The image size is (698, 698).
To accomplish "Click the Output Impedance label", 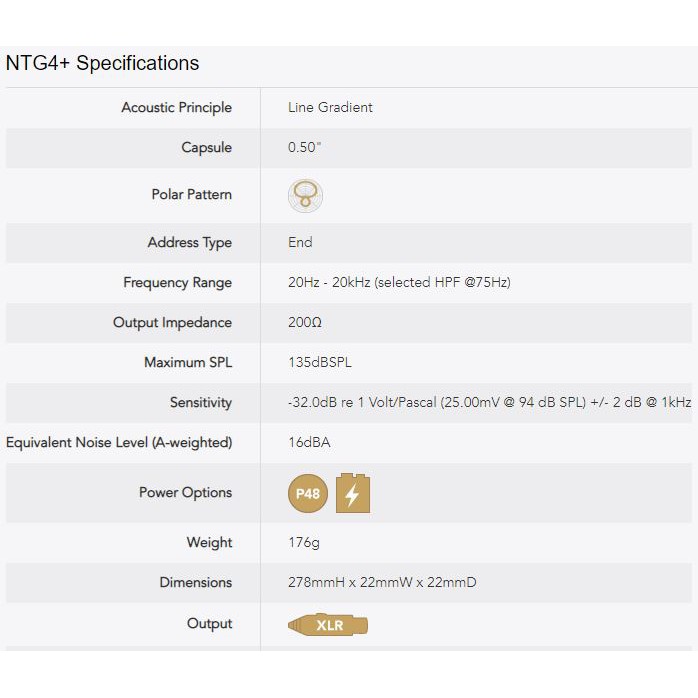I will pos(172,323).
